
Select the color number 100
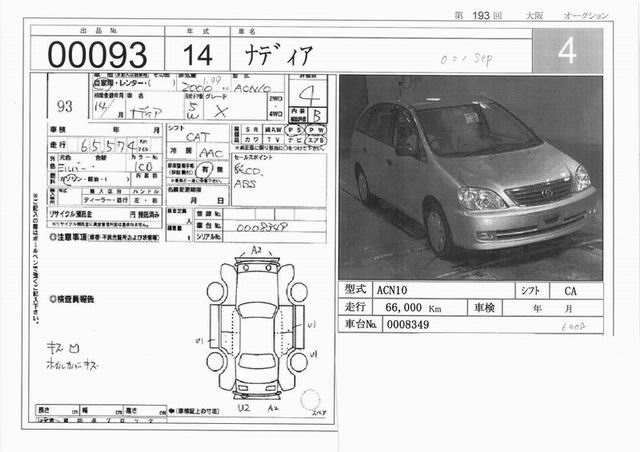pyautogui.click(x=143, y=166)
